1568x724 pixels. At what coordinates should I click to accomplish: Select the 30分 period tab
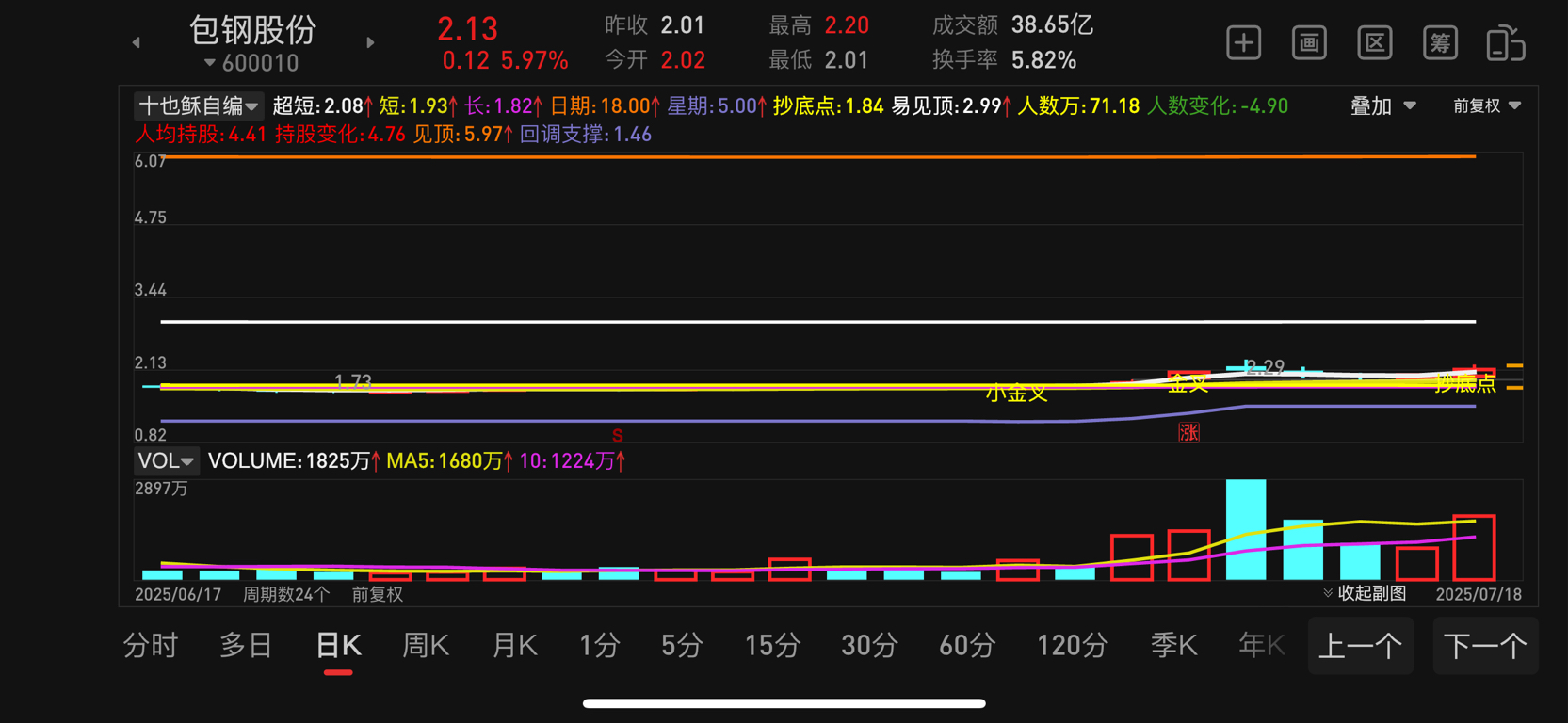coord(868,646)
